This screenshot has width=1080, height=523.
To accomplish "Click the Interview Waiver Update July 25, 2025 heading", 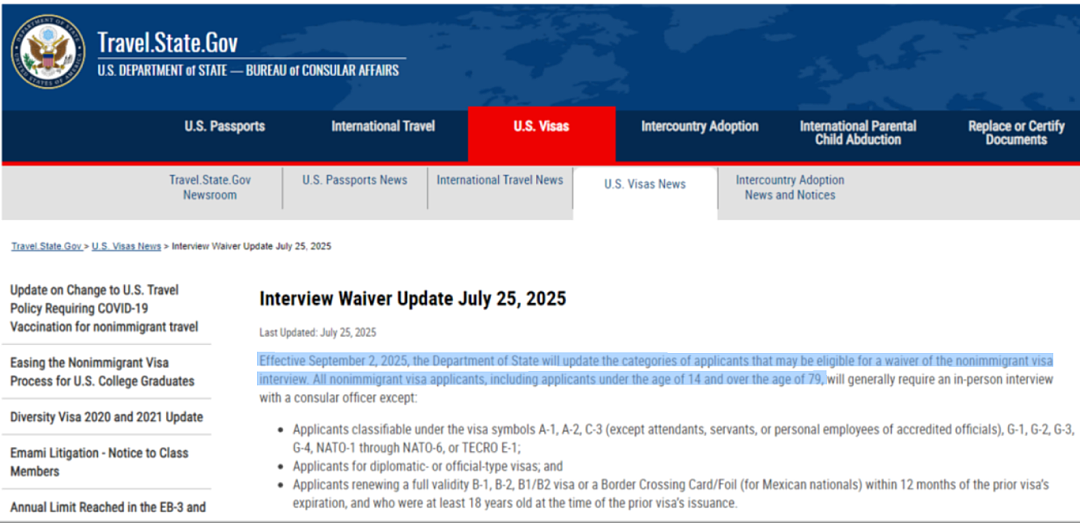I will 413,299.
